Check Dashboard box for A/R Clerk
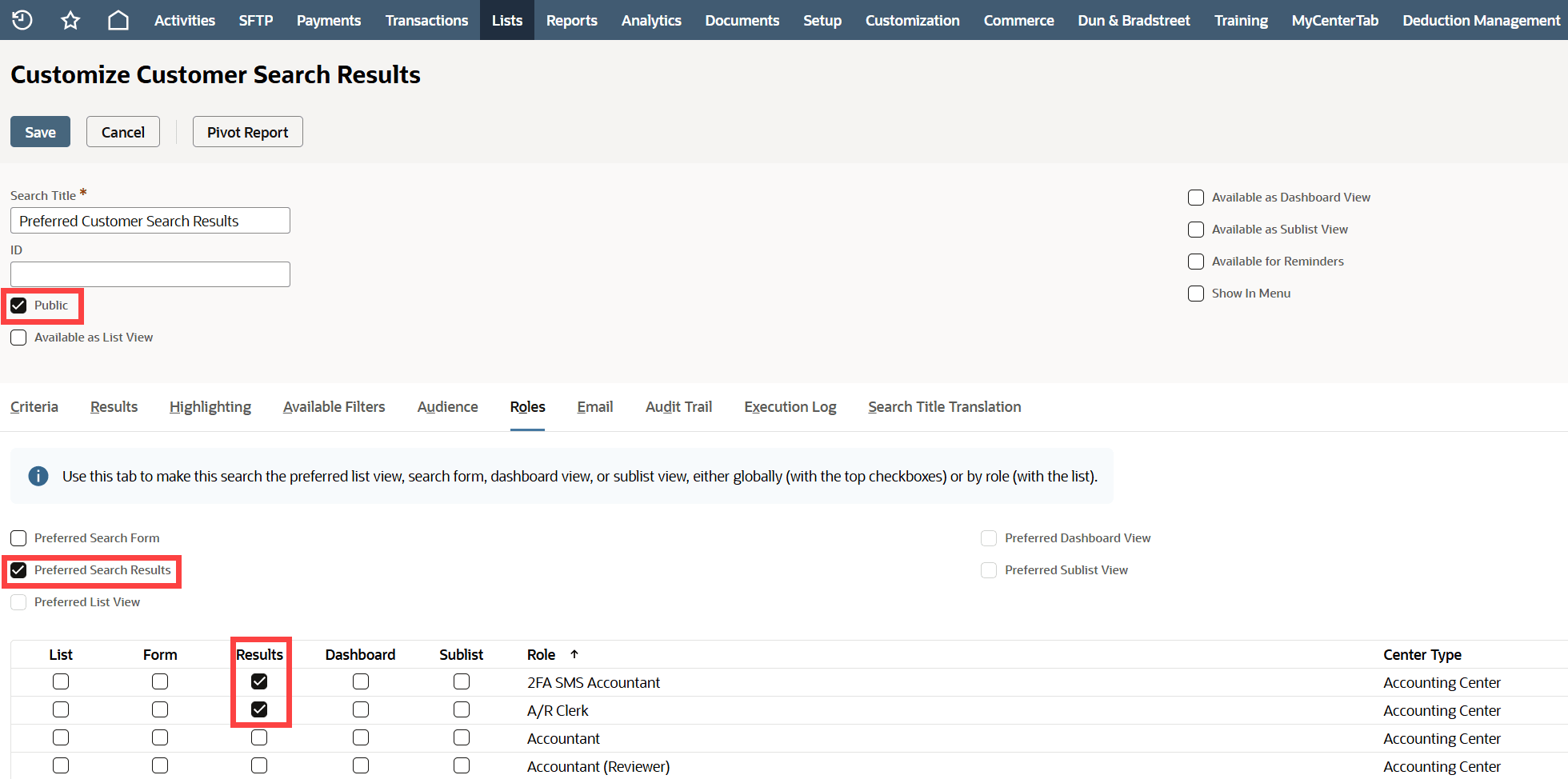This screenshot has height=779, width=1568. pyautogui.click(x=361, y=709)
